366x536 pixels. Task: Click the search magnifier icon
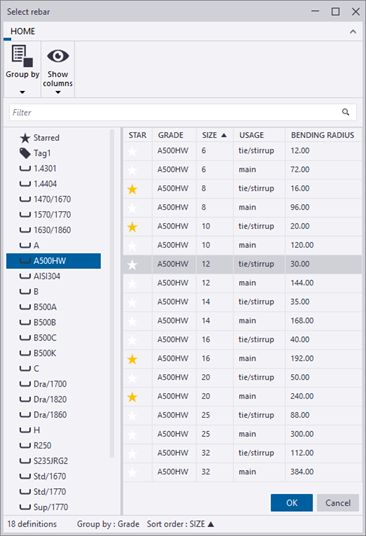pyautogui.click(x=345, y=112)
